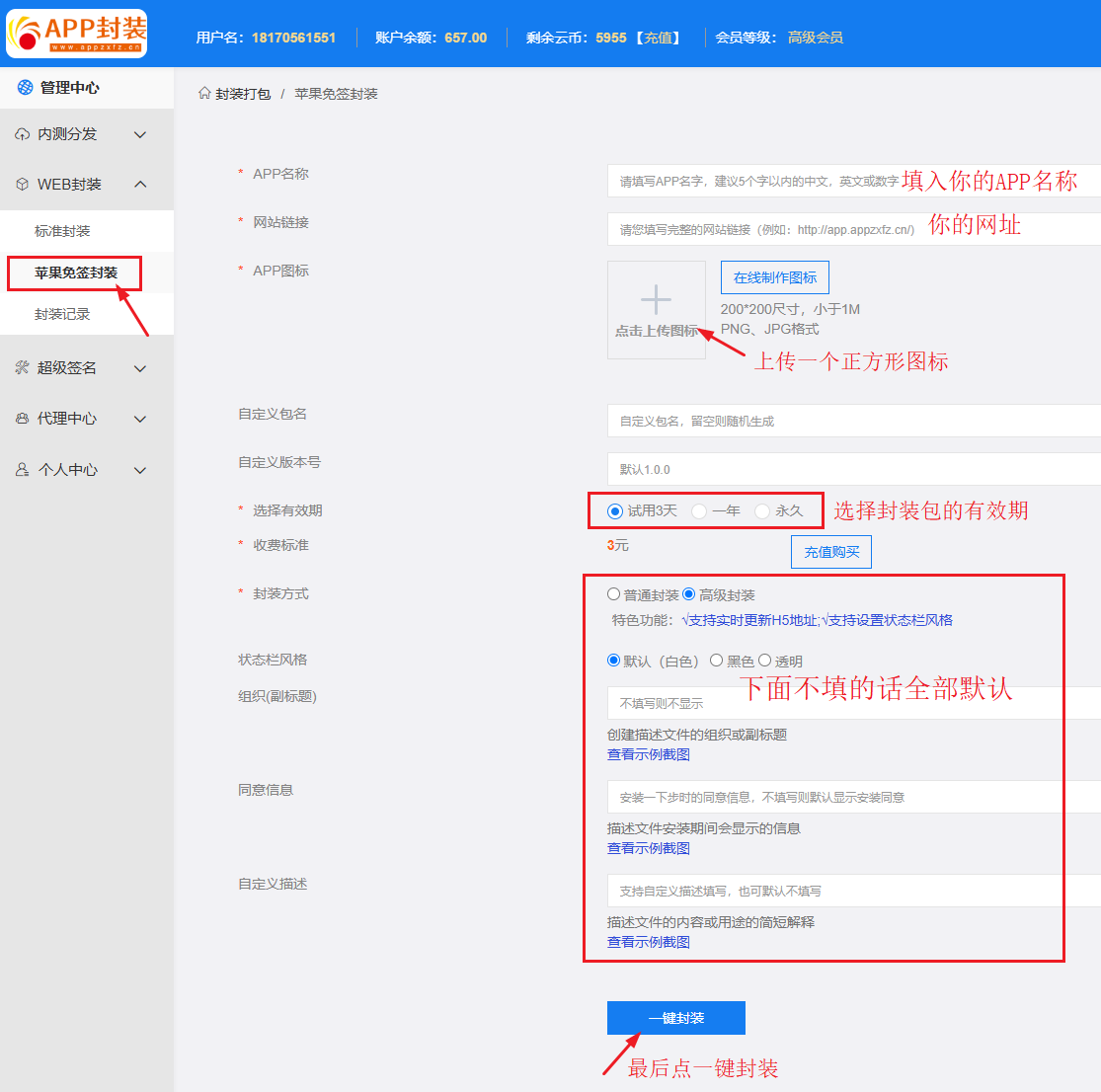The height and width of the screenshot is (1092, 1101).
Task: Expand the 内测分发 menu chevron
Action: tap(140, 134)
